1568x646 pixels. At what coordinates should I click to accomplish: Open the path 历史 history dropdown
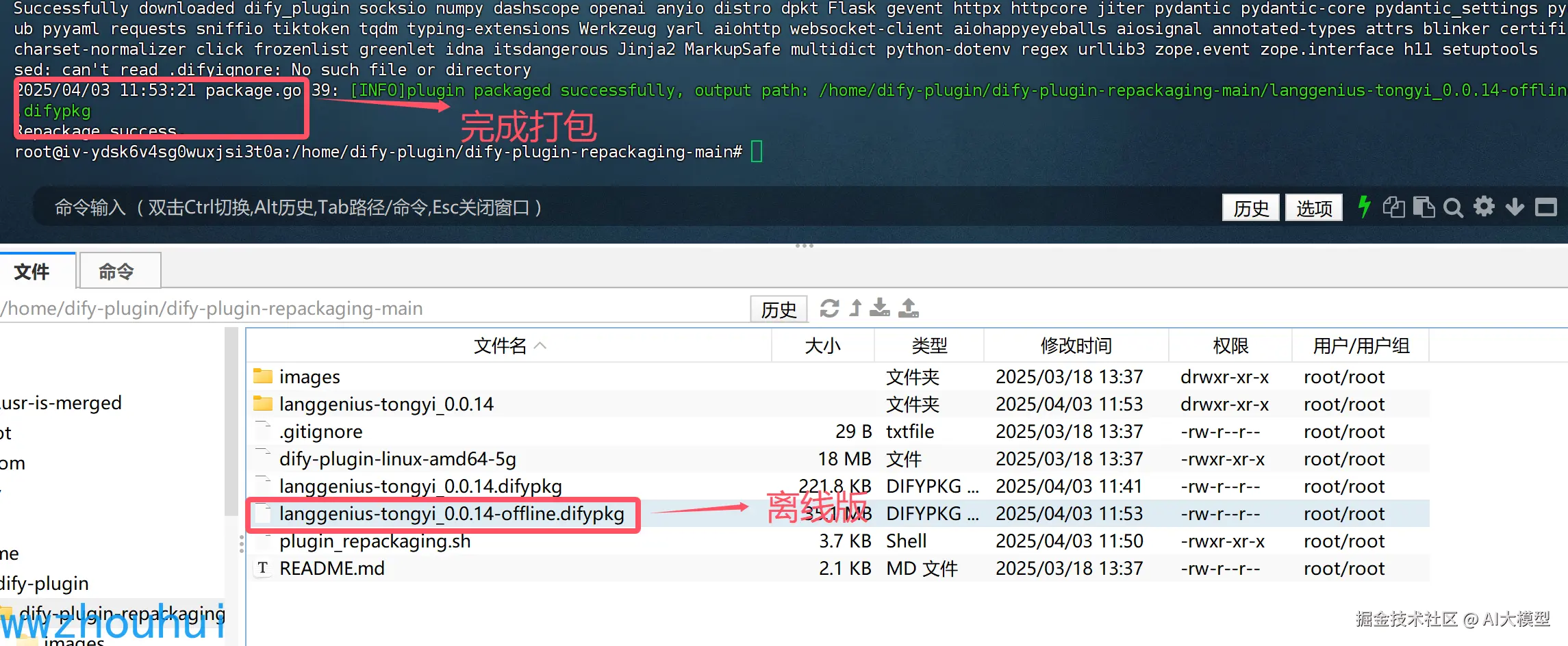[778, 309]
